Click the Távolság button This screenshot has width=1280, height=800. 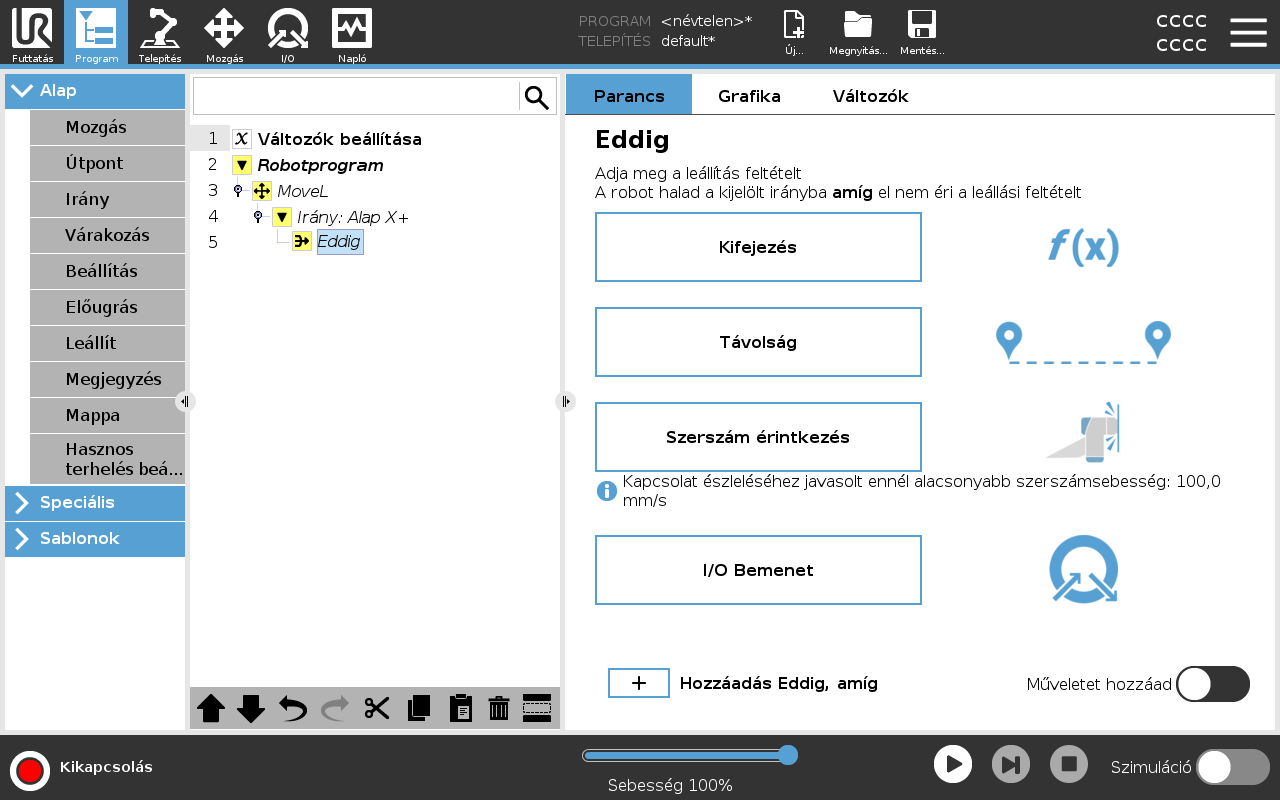[758, 342]
